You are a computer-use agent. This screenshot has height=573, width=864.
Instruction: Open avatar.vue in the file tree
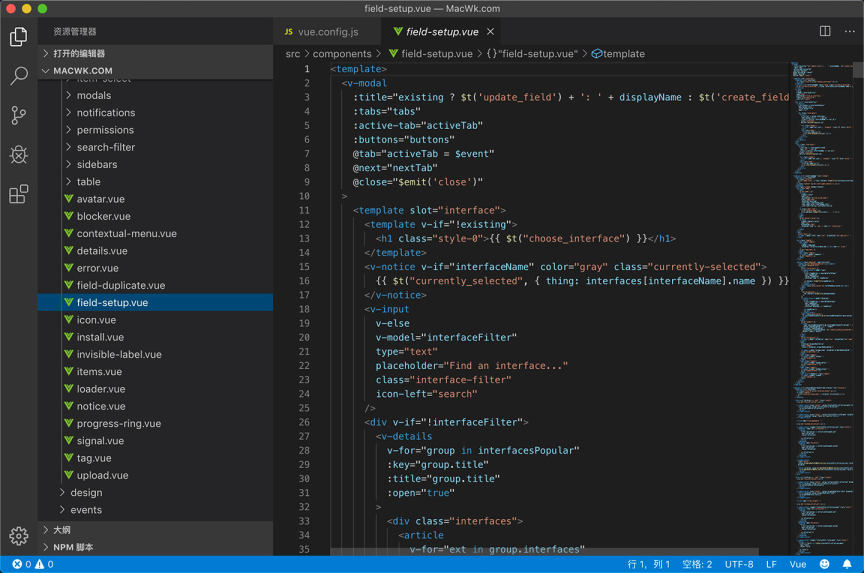coord(101,199)
